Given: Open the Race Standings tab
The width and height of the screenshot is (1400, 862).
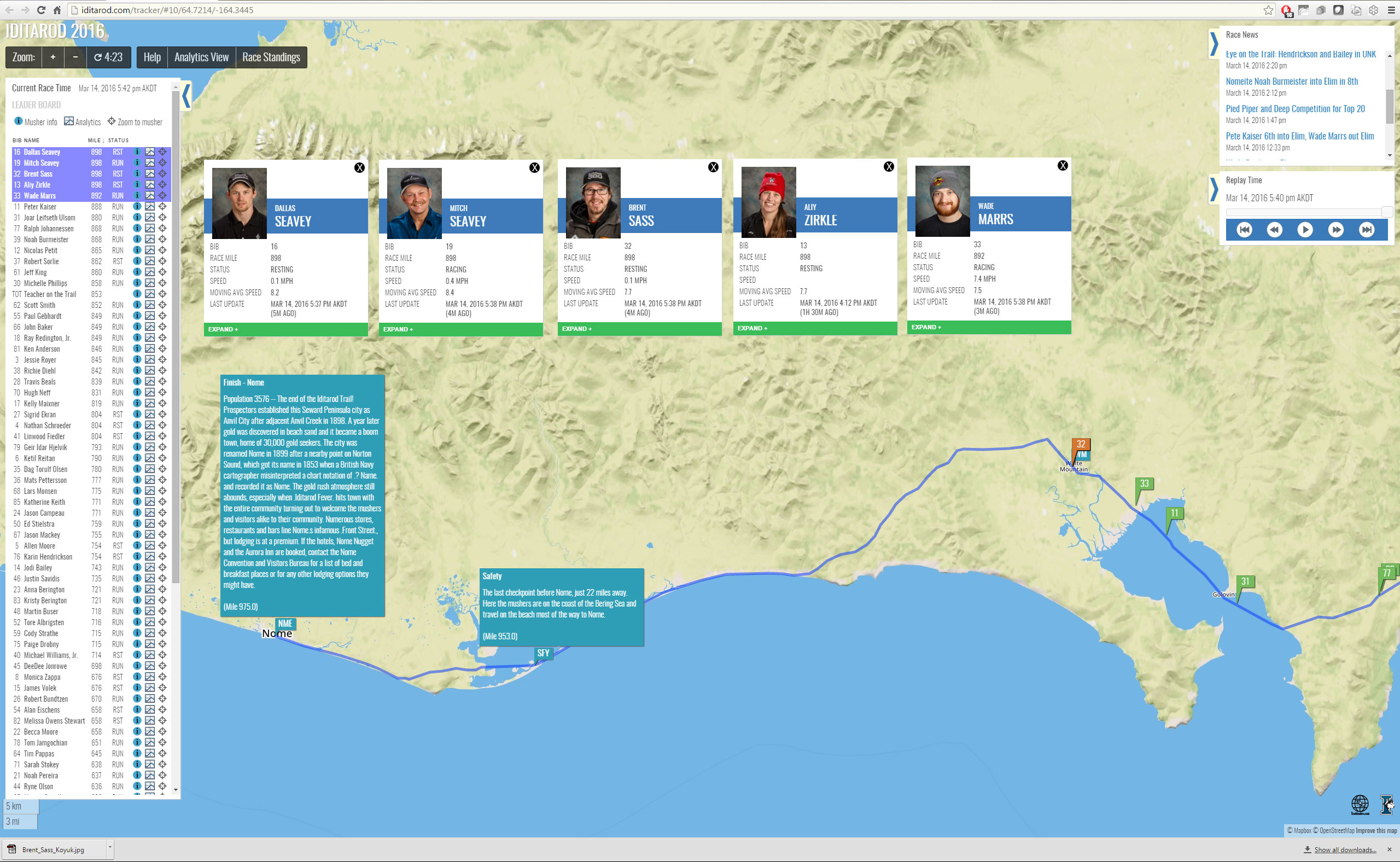Looking at the screenshot, I should point(271,57).
